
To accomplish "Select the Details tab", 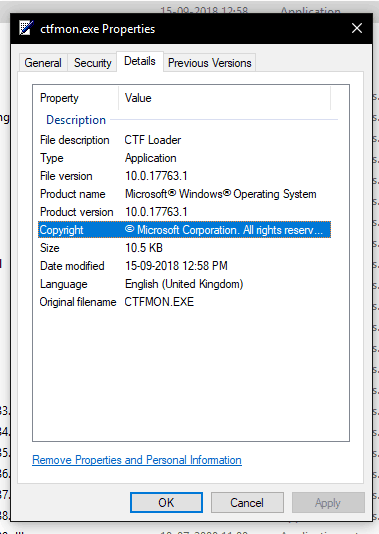I will click(140, 61).
